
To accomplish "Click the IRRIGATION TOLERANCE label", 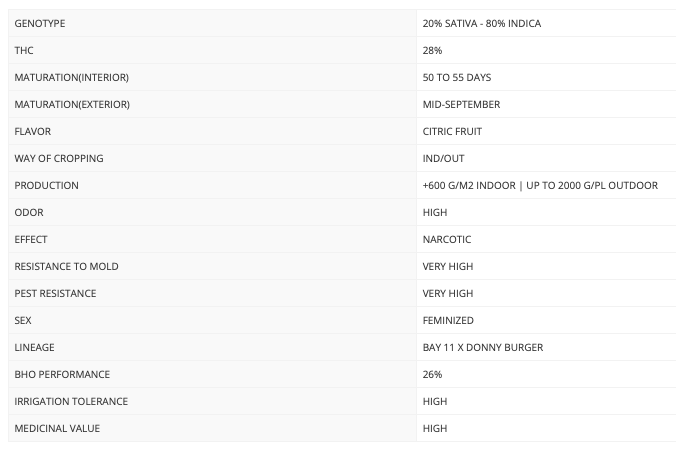I will pyautogui.click(x=69, y=401).
